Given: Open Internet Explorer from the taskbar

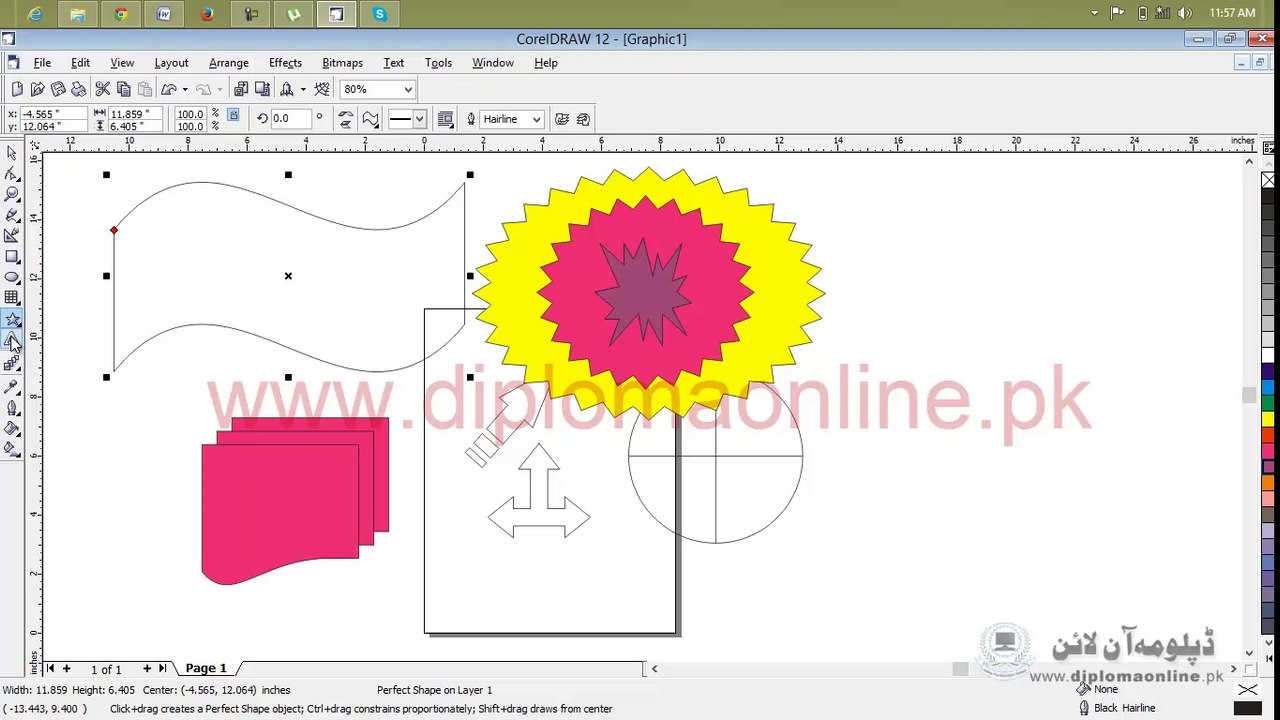Looking at the screenshot, I should coord(35,14).
